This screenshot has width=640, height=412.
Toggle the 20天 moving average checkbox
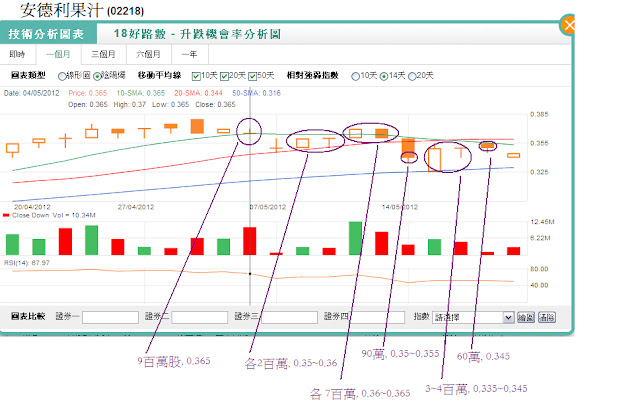coord(224,76)
